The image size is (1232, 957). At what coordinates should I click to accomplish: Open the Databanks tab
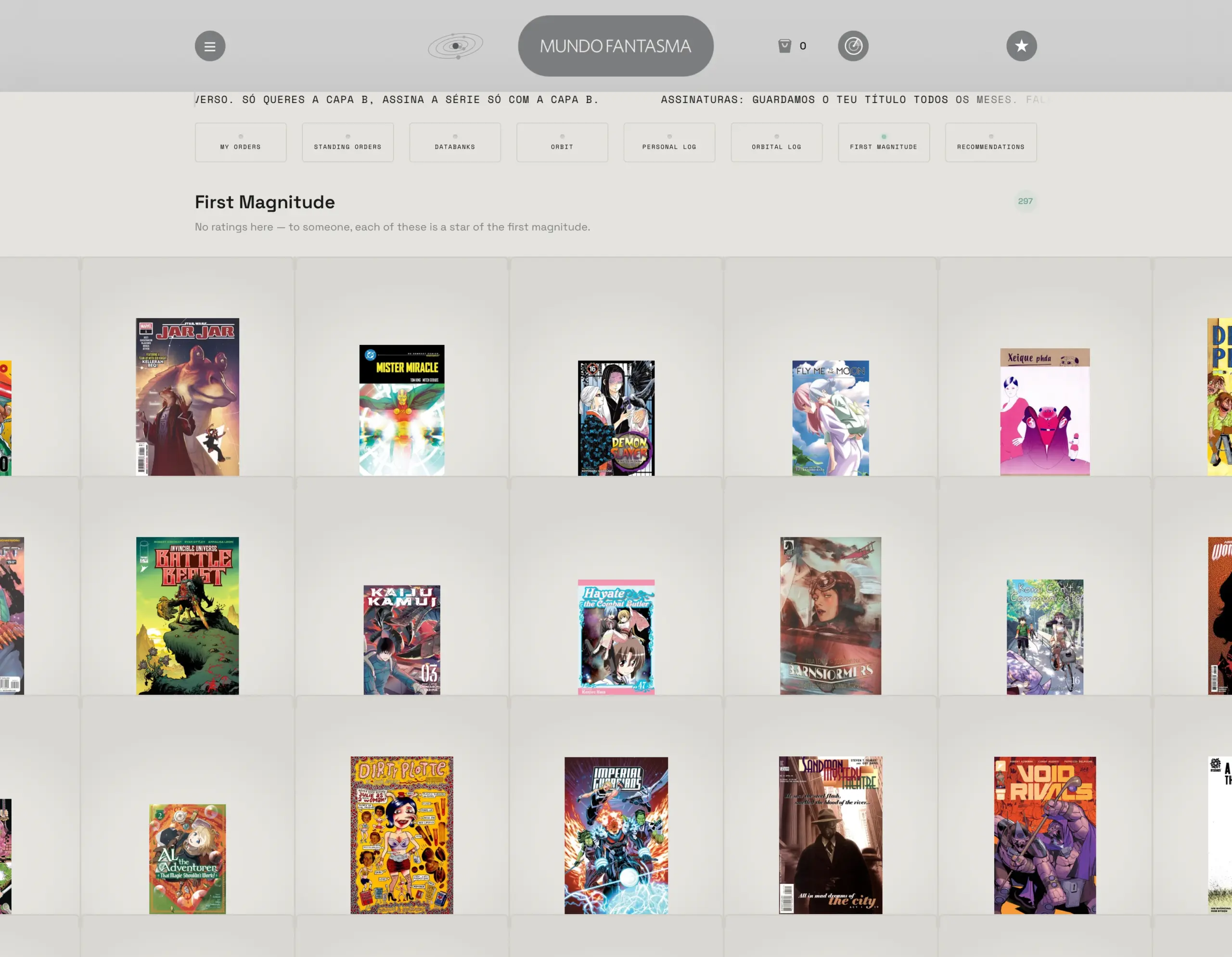click(455, 142)
